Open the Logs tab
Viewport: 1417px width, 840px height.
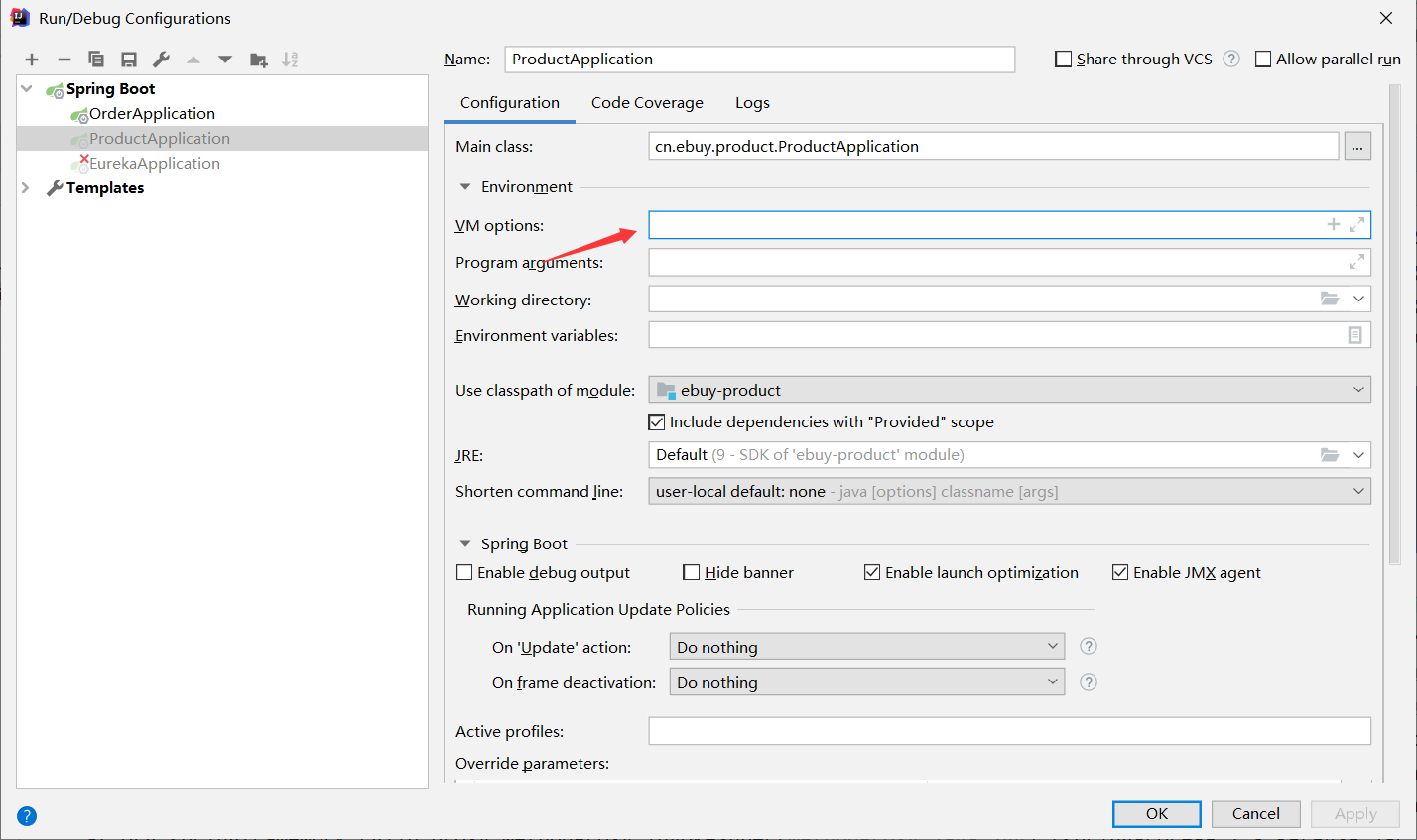[752, 103]
